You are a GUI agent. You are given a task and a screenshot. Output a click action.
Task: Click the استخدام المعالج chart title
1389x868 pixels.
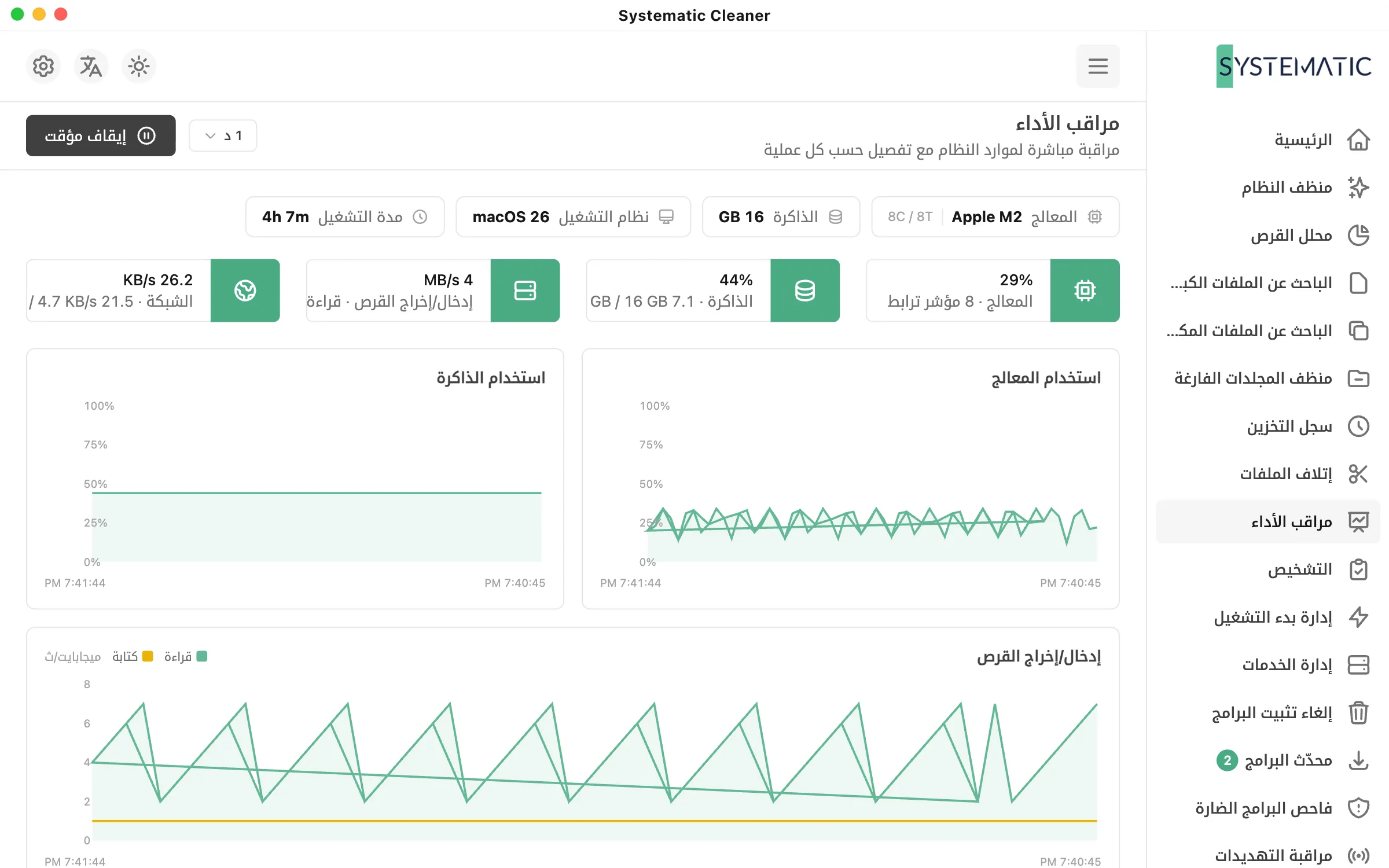coord(1046,378)
